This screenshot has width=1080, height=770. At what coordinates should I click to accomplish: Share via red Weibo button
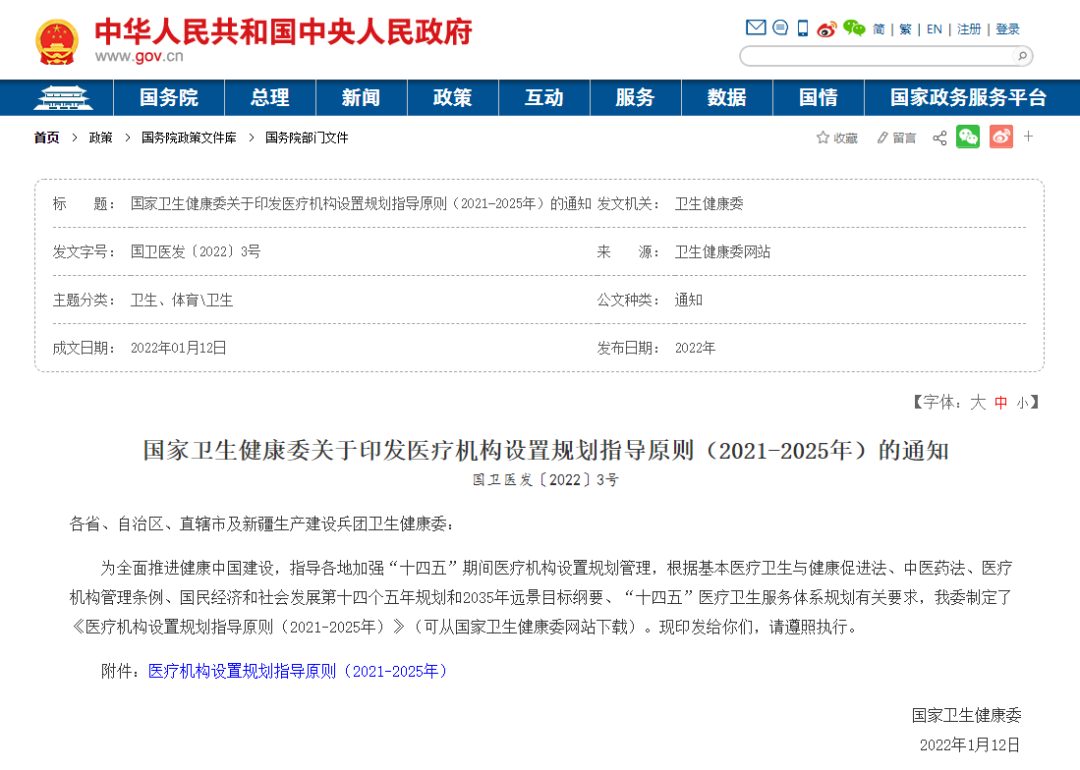(x=1001, y=137)
